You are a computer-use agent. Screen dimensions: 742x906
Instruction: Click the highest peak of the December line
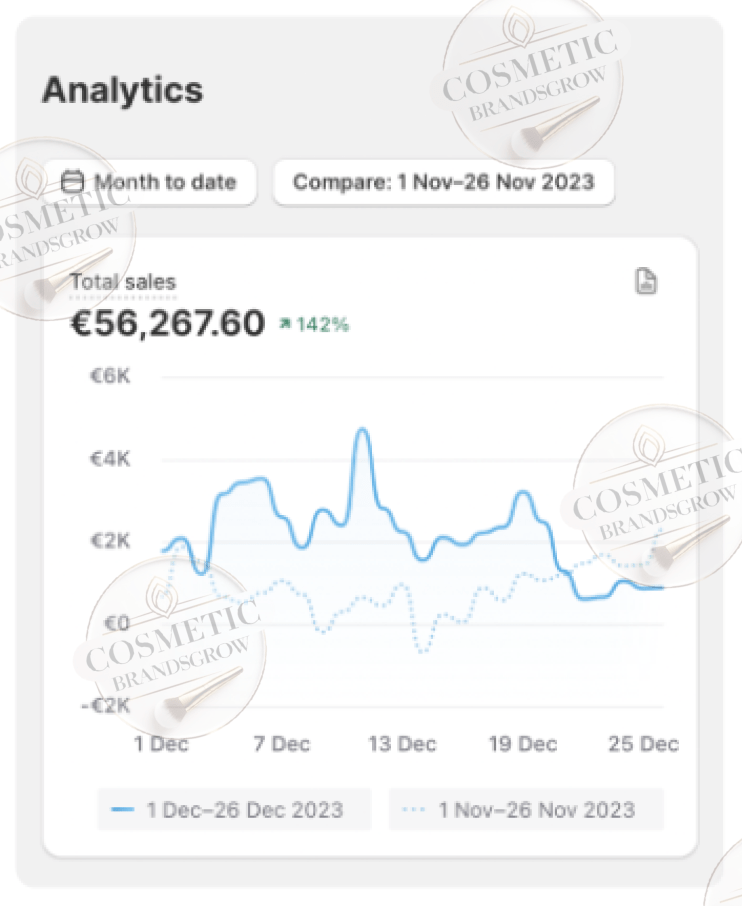362,431
